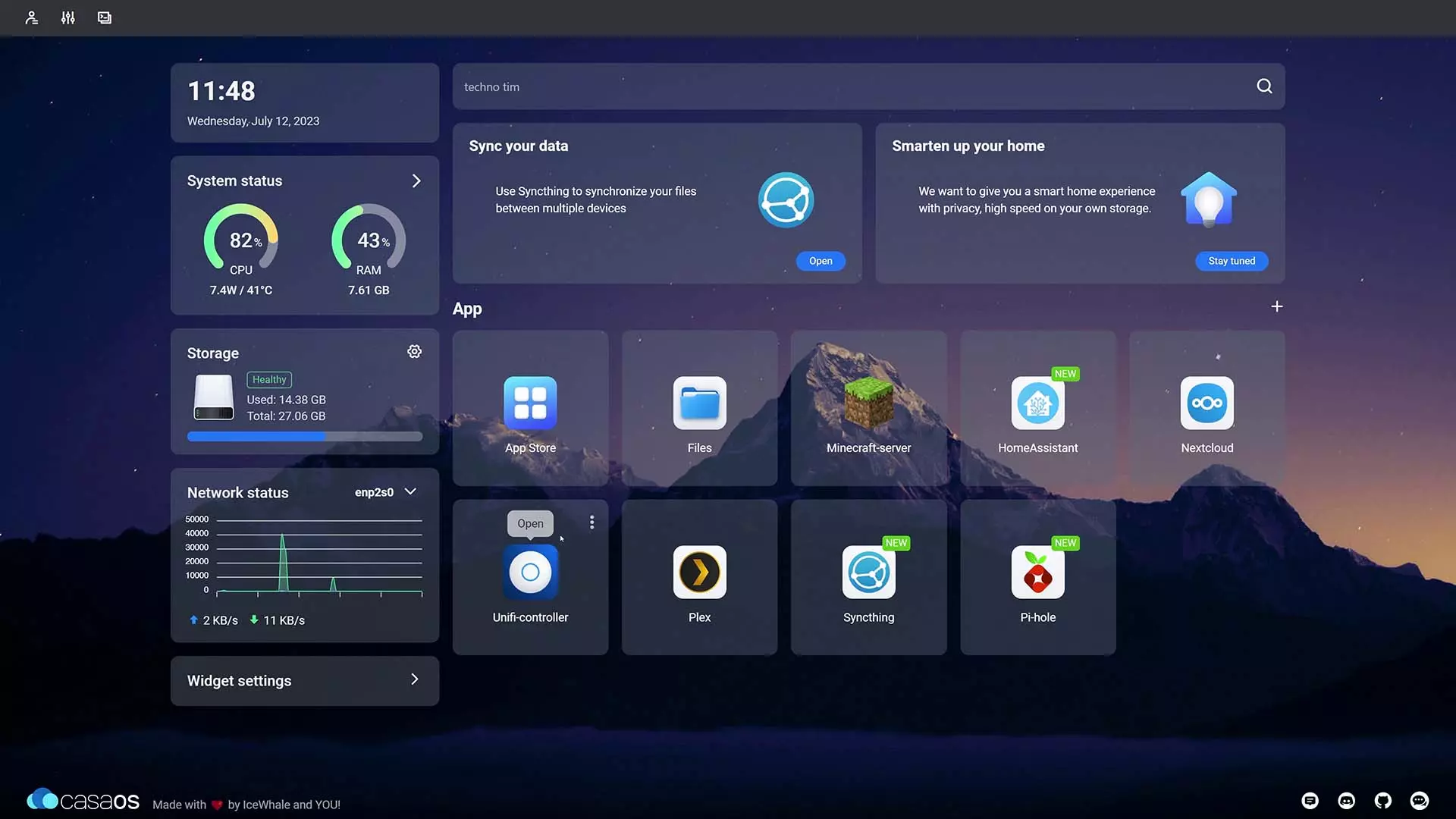Viewport: 1456px width, 819px height.
Task: Click the hard drive icon in Storage
Action: (x=214, y=397)
